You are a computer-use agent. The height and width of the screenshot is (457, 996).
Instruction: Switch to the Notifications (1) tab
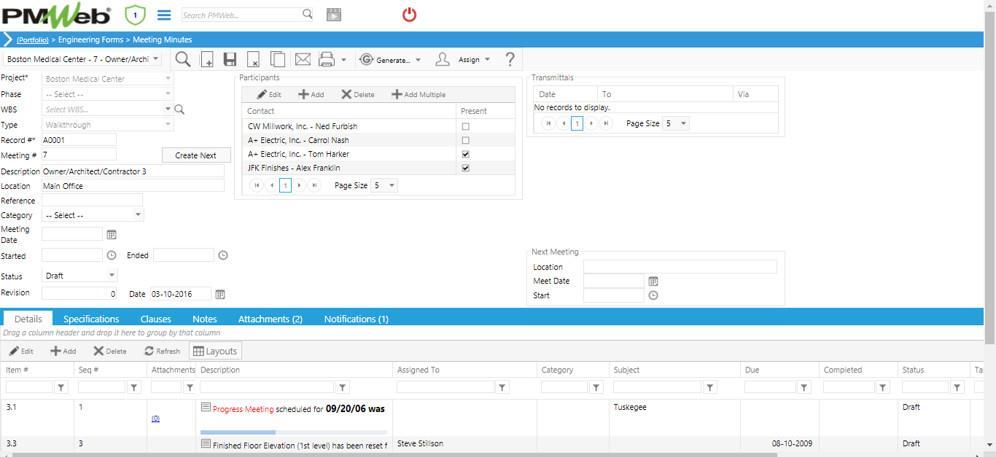click(356, 319)
